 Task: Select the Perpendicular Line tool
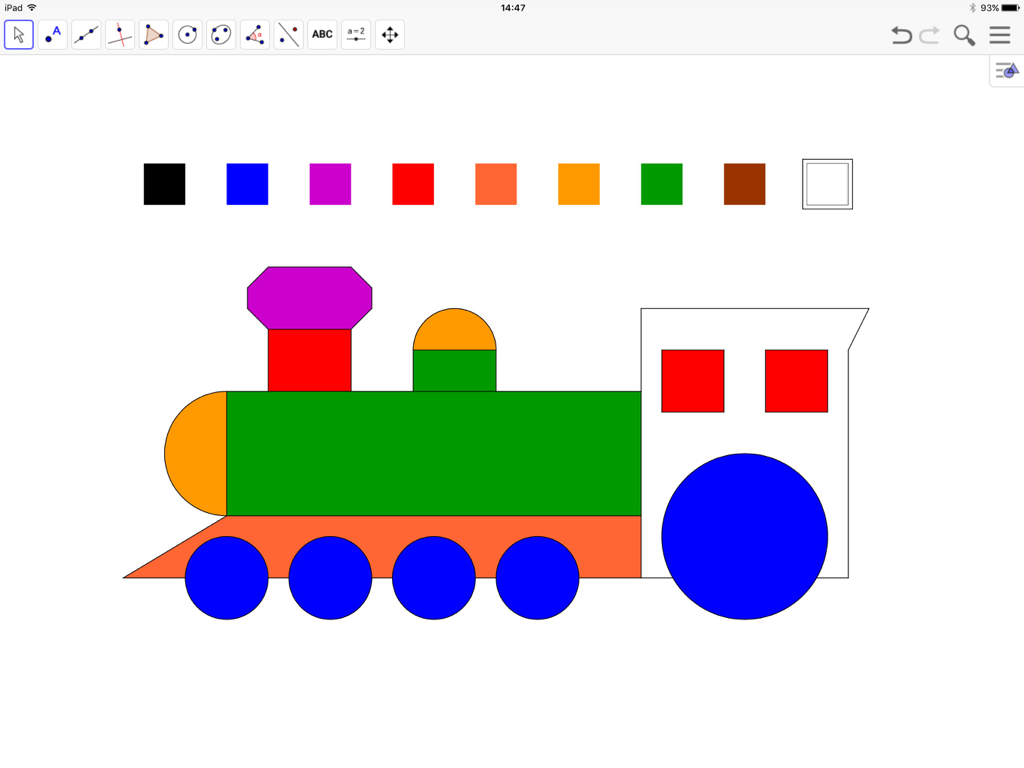click(119, 34)
